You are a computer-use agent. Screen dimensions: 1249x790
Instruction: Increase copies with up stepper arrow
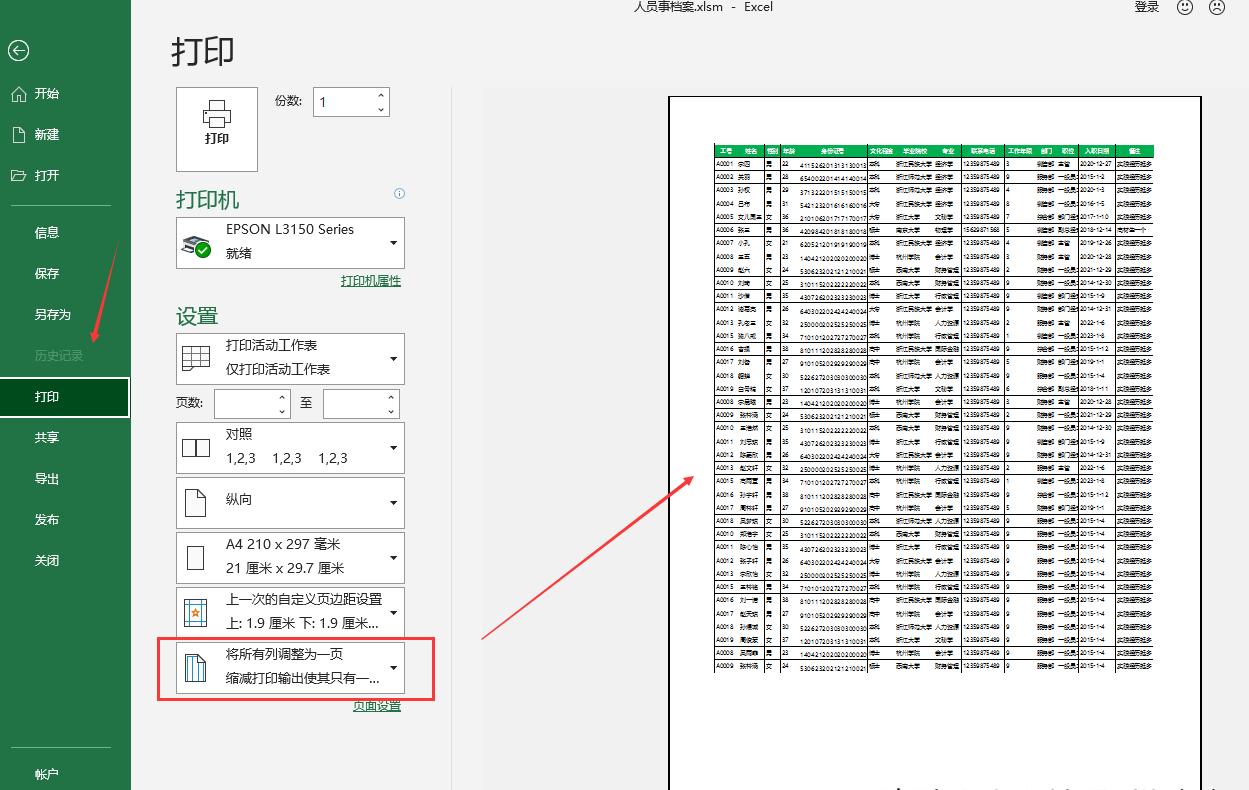381,95
